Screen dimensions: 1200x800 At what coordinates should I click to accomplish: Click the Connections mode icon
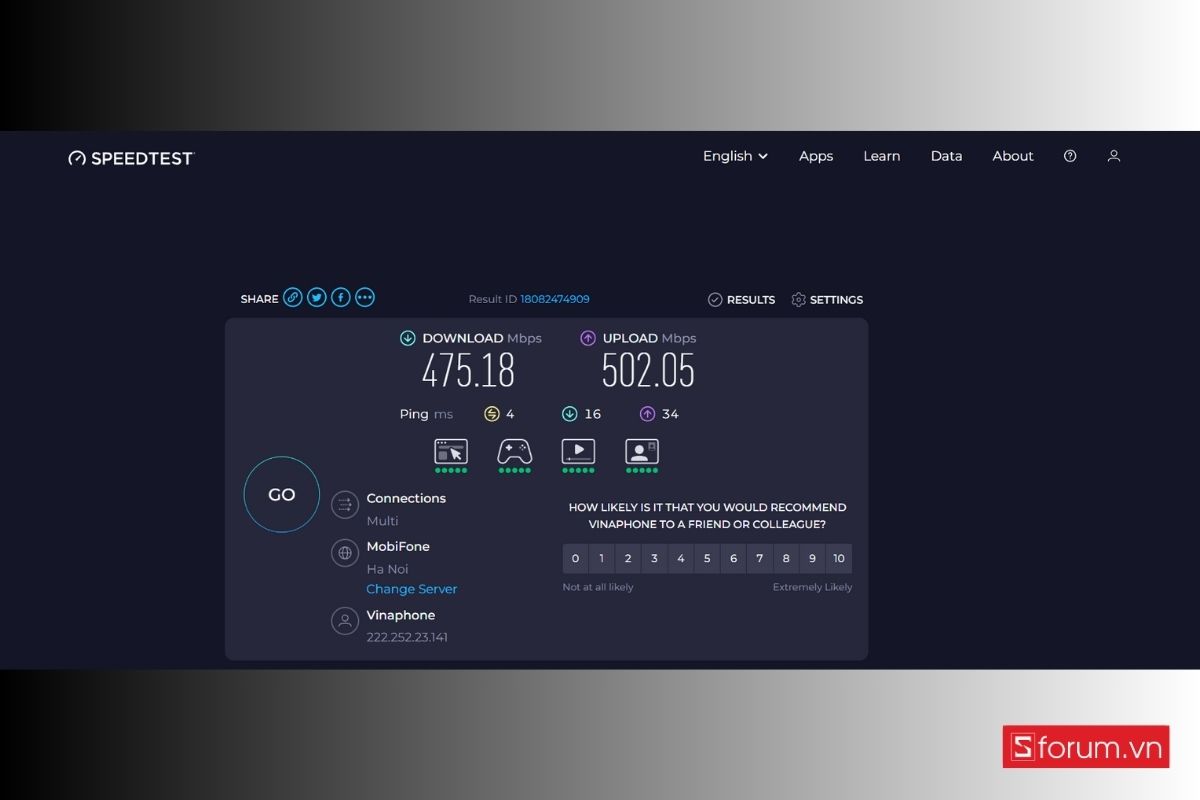pyautogui.click(x=345, y=505)
